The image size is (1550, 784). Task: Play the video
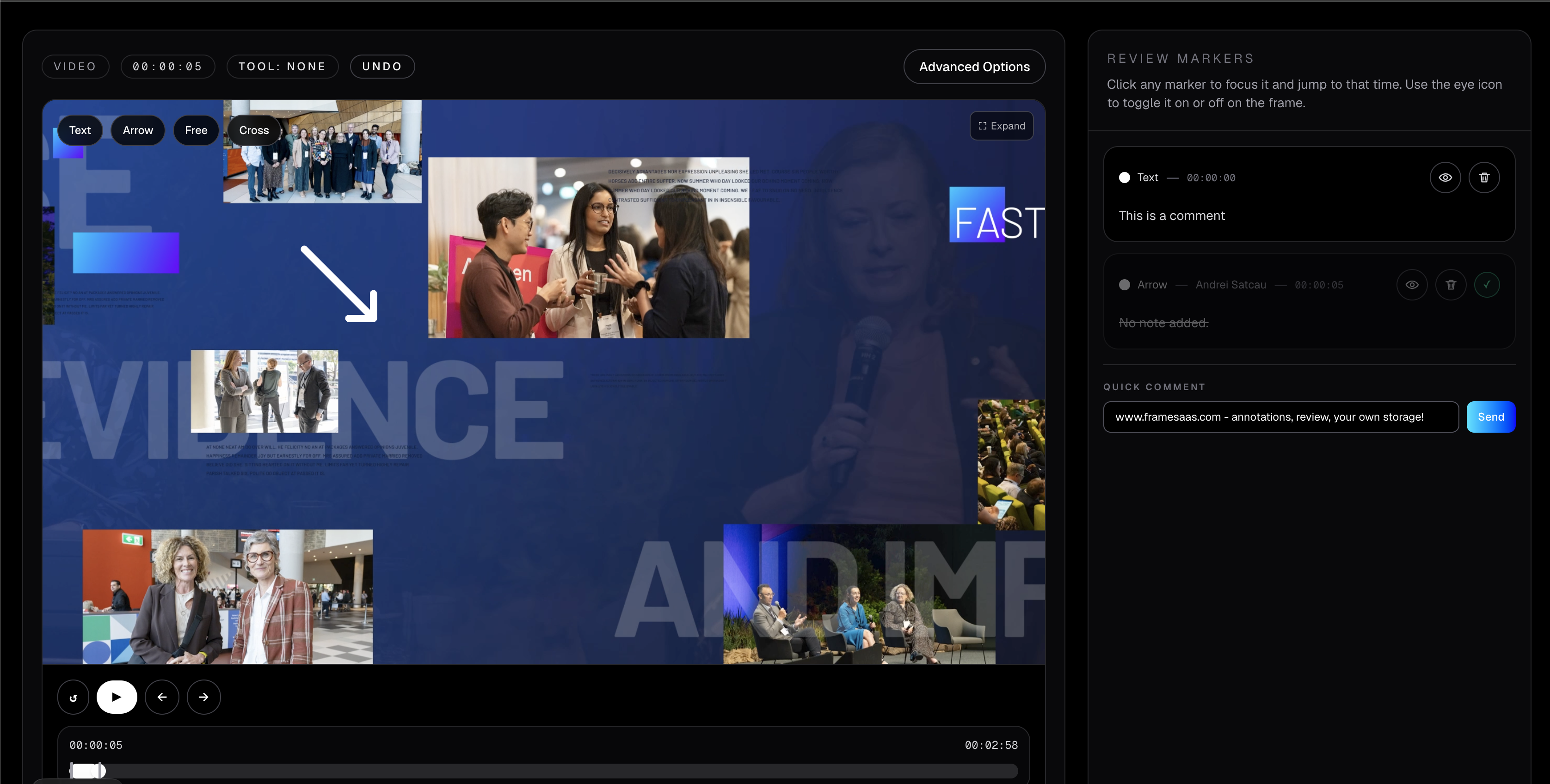pos(117,697)
